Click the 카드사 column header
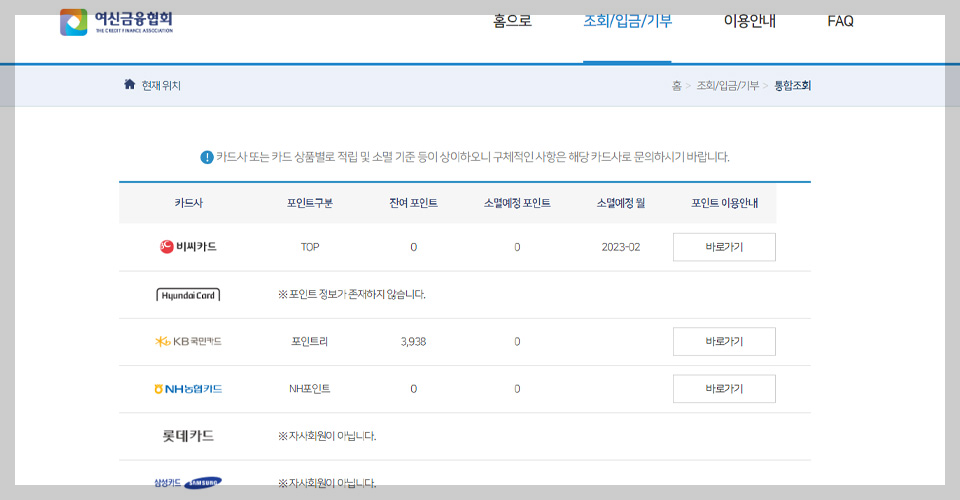Image resolution: width=960 pixels, height=500 pixels. pyautogui.click(x=188, y=203)
